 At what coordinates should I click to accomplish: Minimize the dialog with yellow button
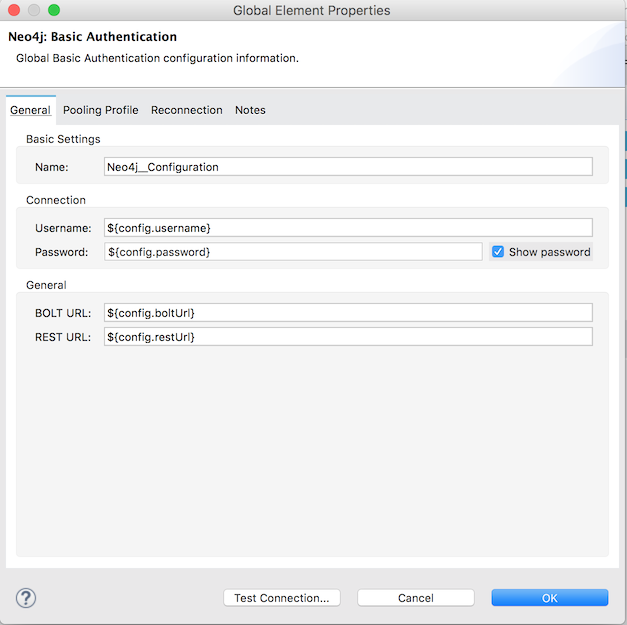tap(34, 10)
